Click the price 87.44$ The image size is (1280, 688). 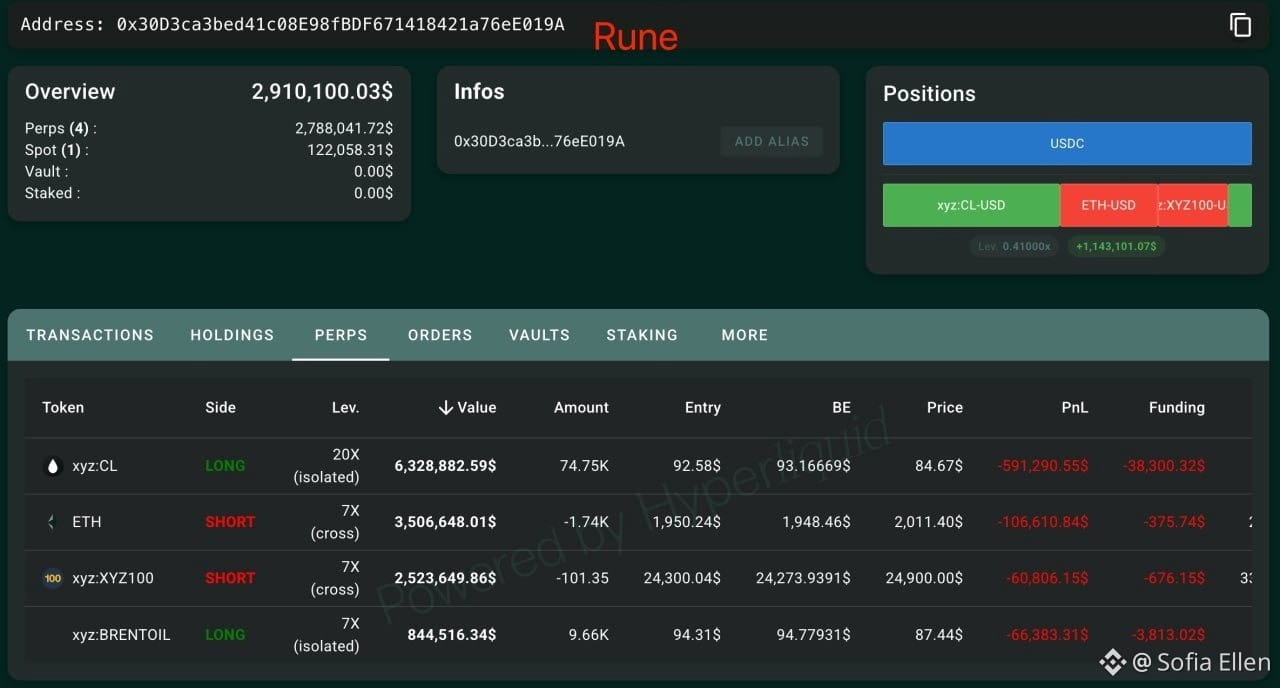[939, 634]
